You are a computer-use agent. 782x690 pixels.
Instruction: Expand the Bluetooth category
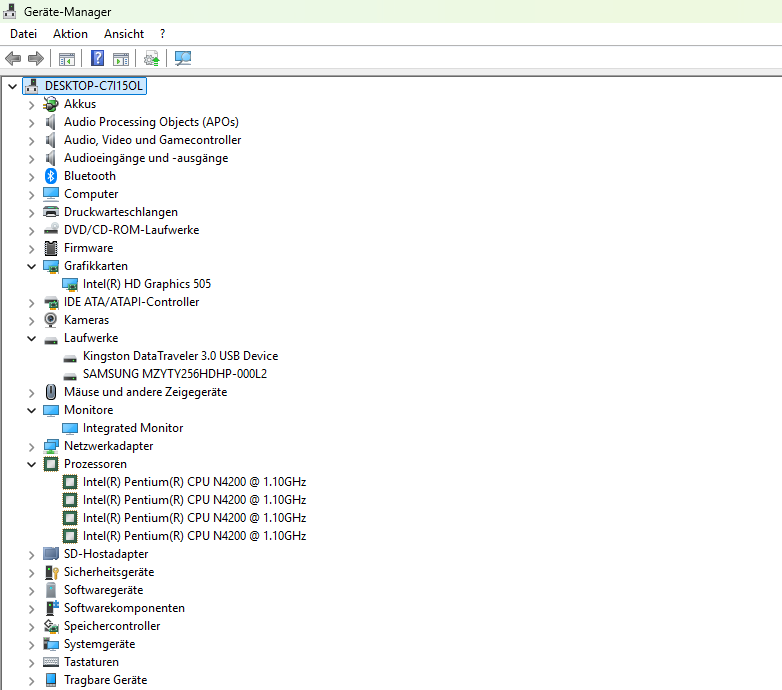(31, 176)
